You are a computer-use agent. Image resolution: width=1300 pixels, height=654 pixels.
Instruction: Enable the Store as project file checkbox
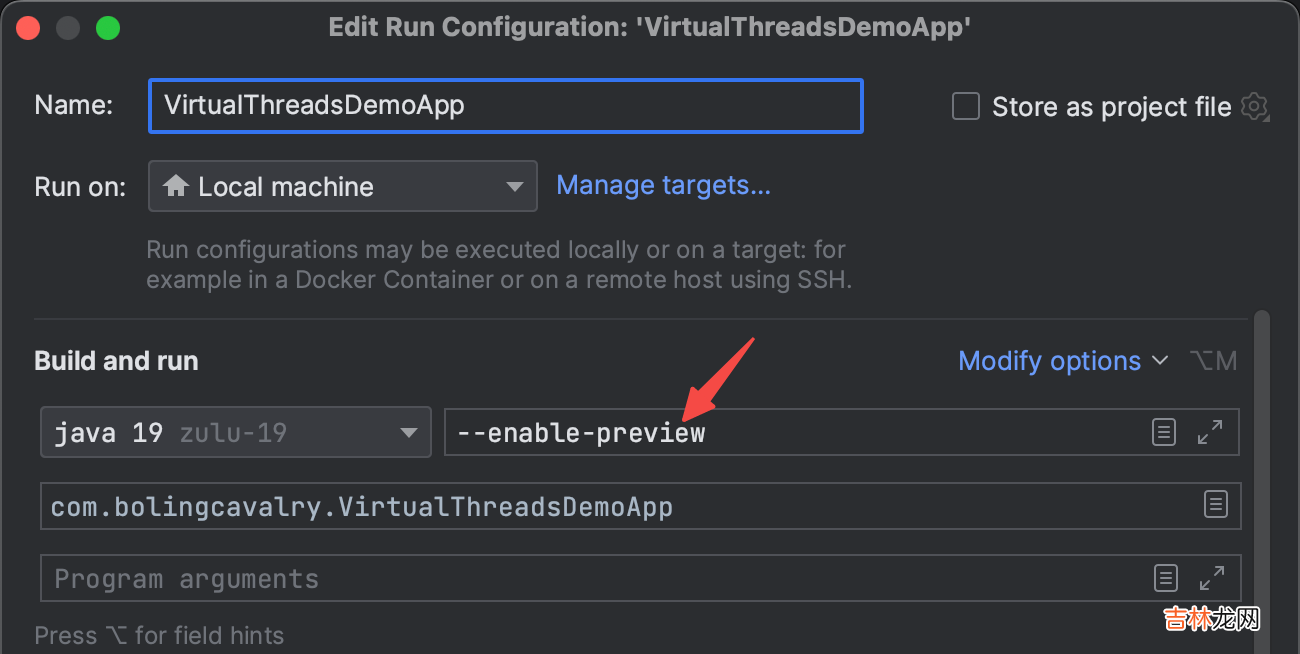[x=966, y=106]
